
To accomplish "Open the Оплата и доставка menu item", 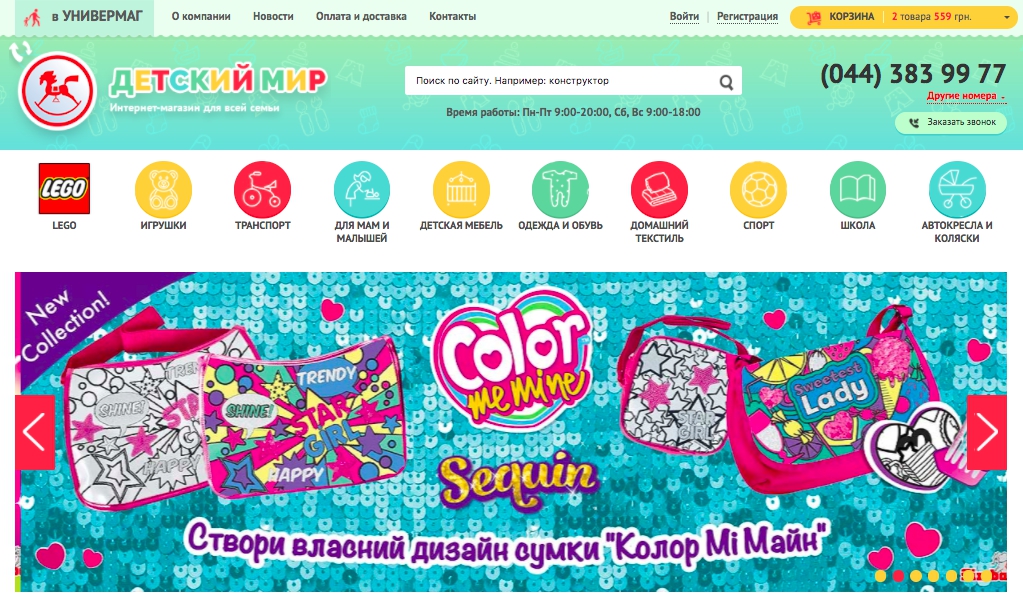I will coord(361,16).
